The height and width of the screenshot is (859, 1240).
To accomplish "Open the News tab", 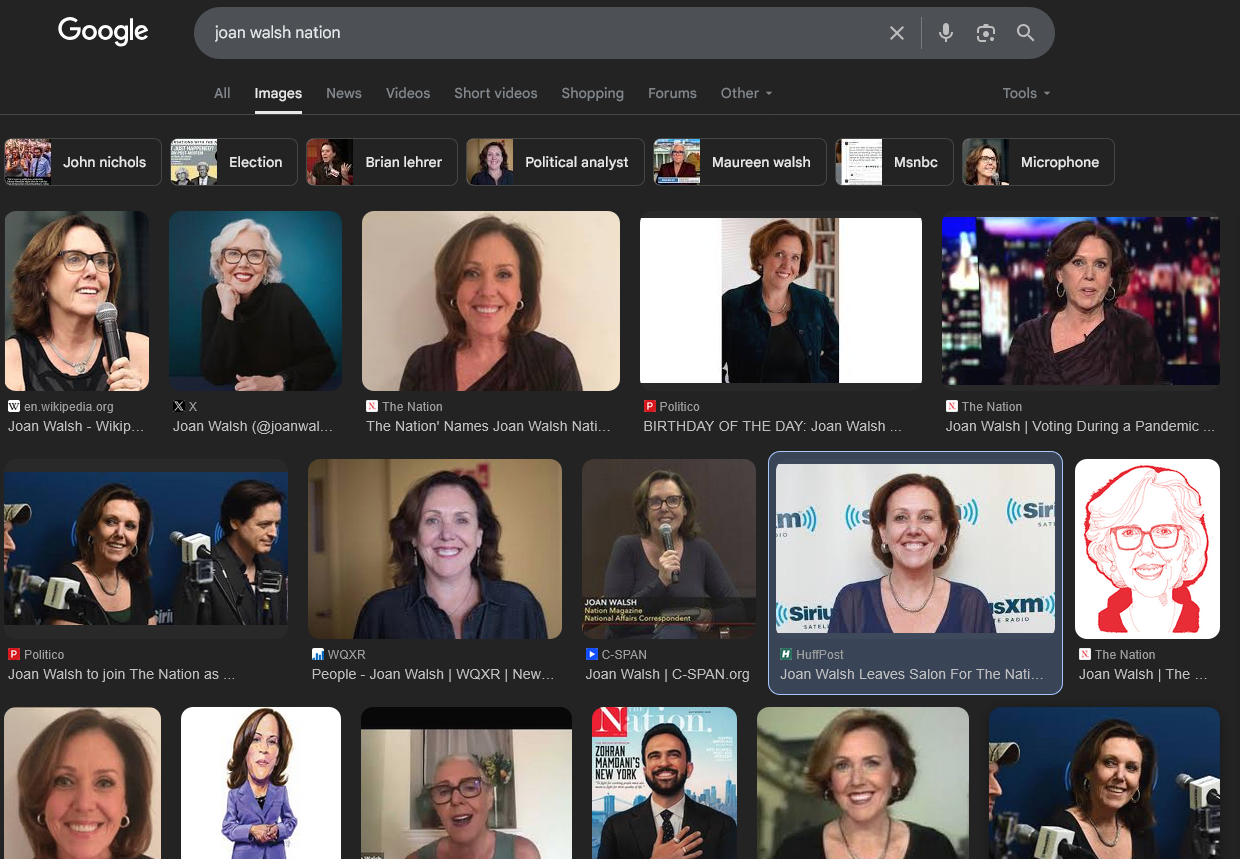I will click(x=344, y=93).
